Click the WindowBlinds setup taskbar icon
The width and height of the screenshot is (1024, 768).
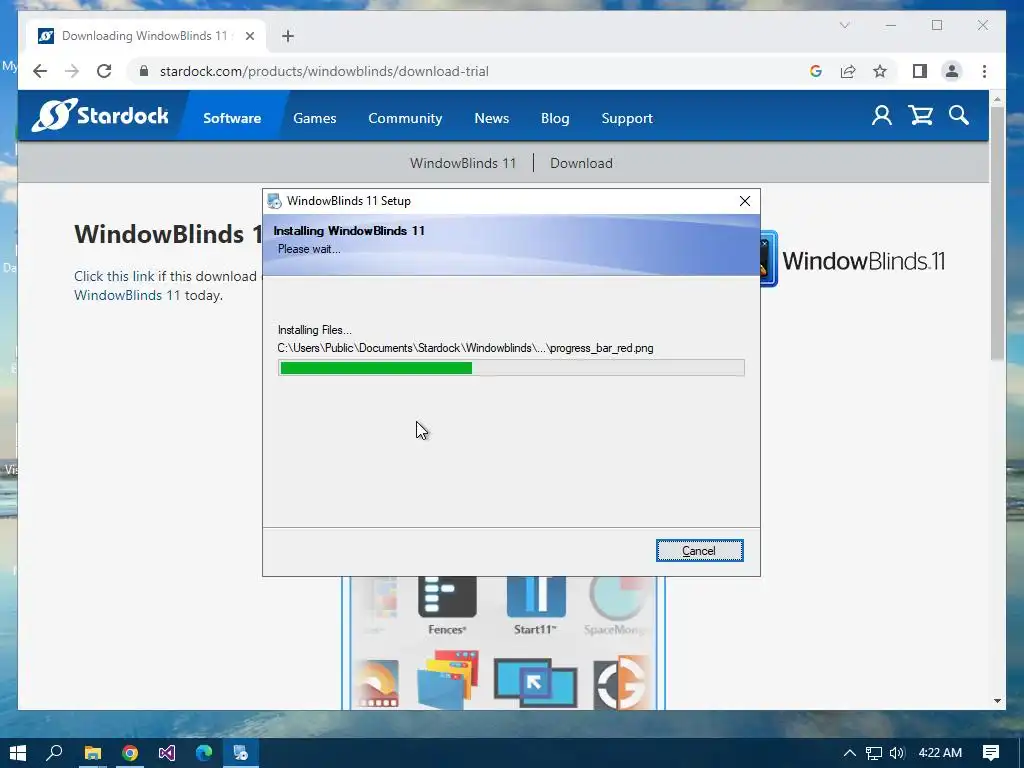241,753
